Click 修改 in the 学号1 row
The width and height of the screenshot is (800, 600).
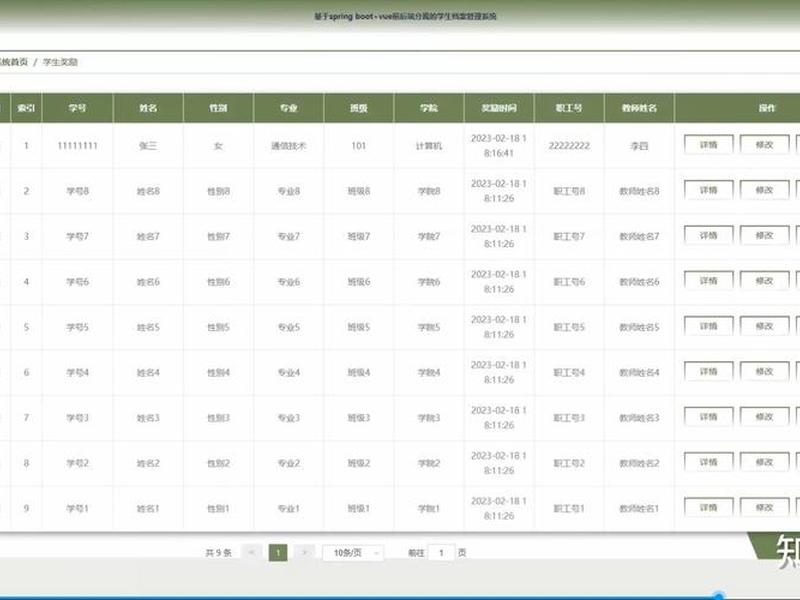(x=764, y=508)
